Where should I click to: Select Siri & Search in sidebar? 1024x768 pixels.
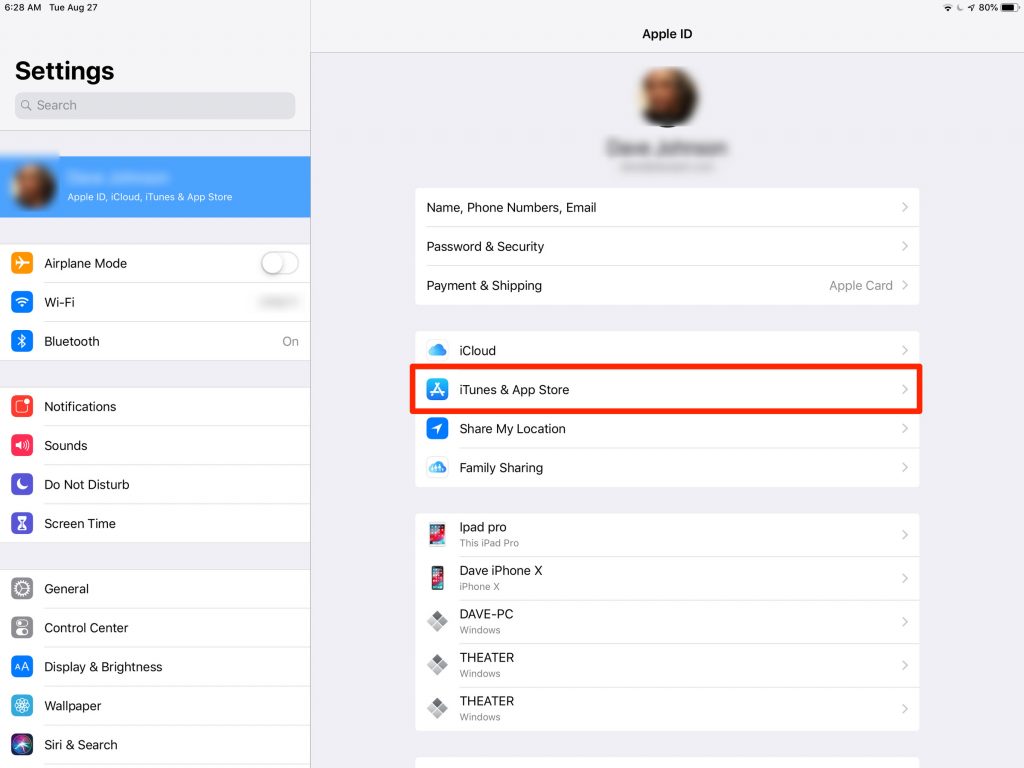point(155,745)
